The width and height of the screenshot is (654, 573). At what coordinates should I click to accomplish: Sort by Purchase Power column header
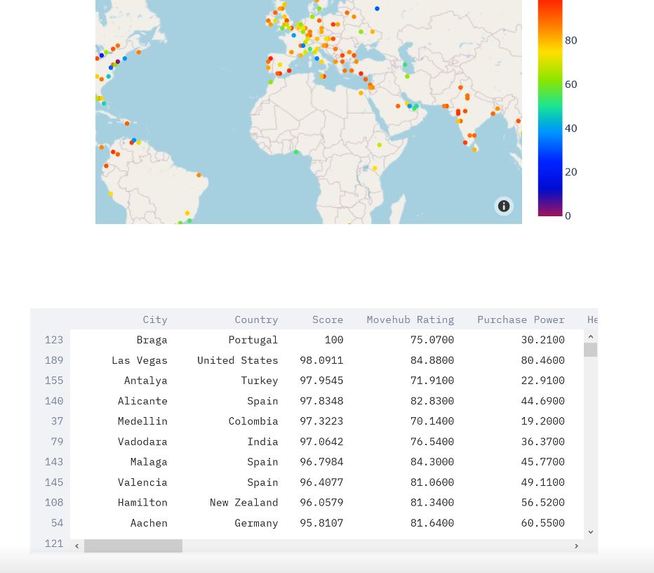click(521, 319)
